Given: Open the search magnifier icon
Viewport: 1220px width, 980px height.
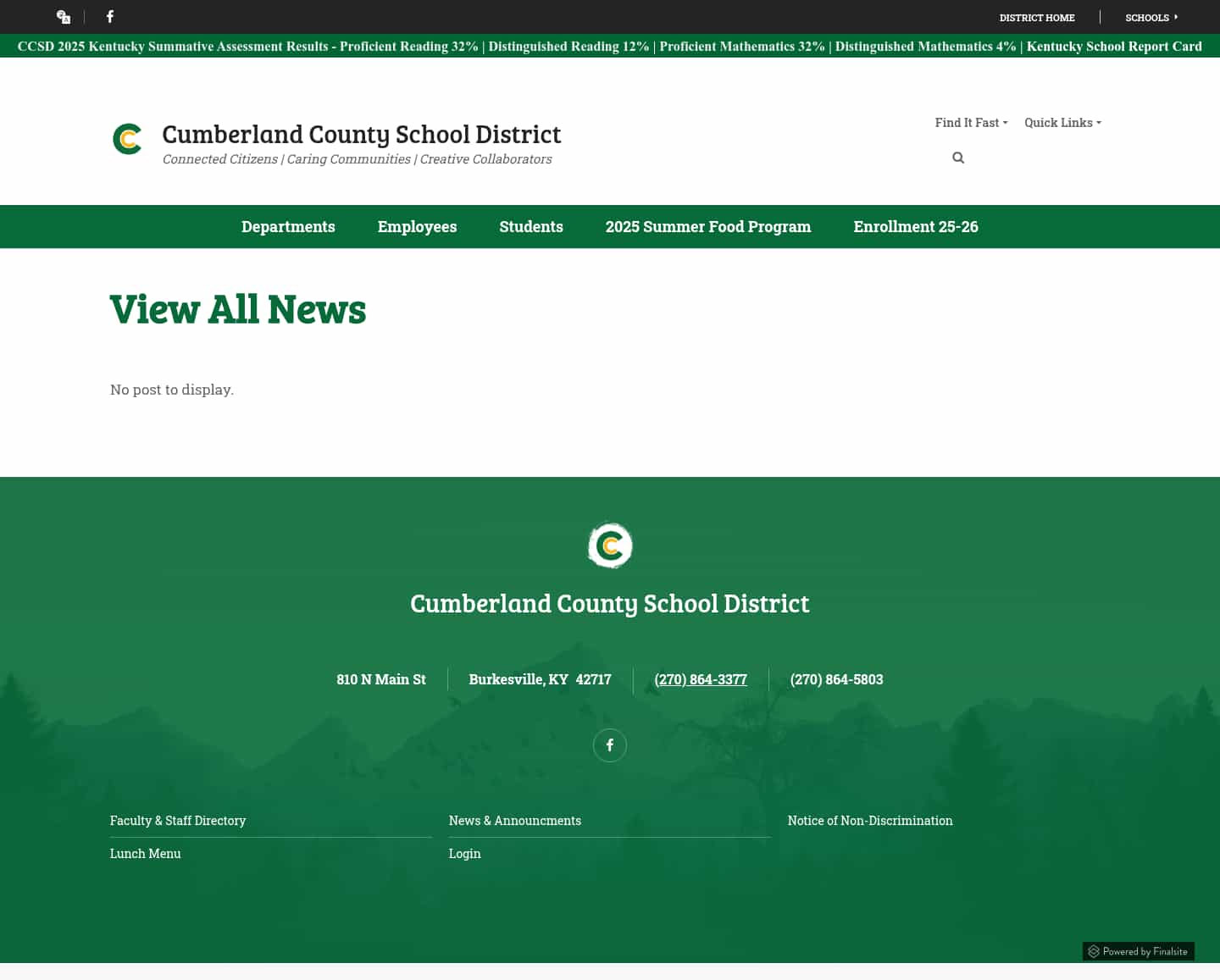Looking at the screenshot, I should [958, 158].
